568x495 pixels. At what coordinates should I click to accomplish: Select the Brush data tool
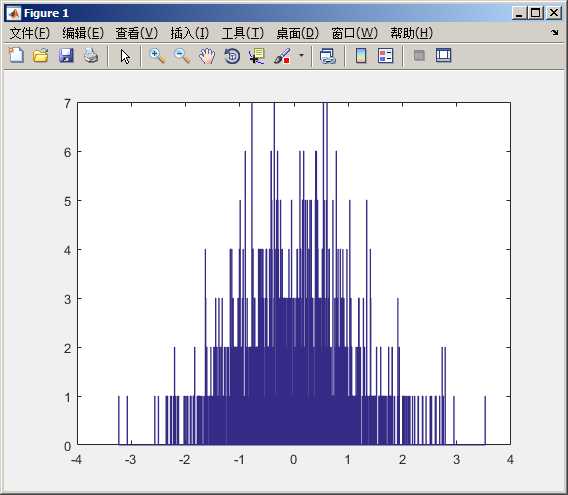(x=282, y=56)
